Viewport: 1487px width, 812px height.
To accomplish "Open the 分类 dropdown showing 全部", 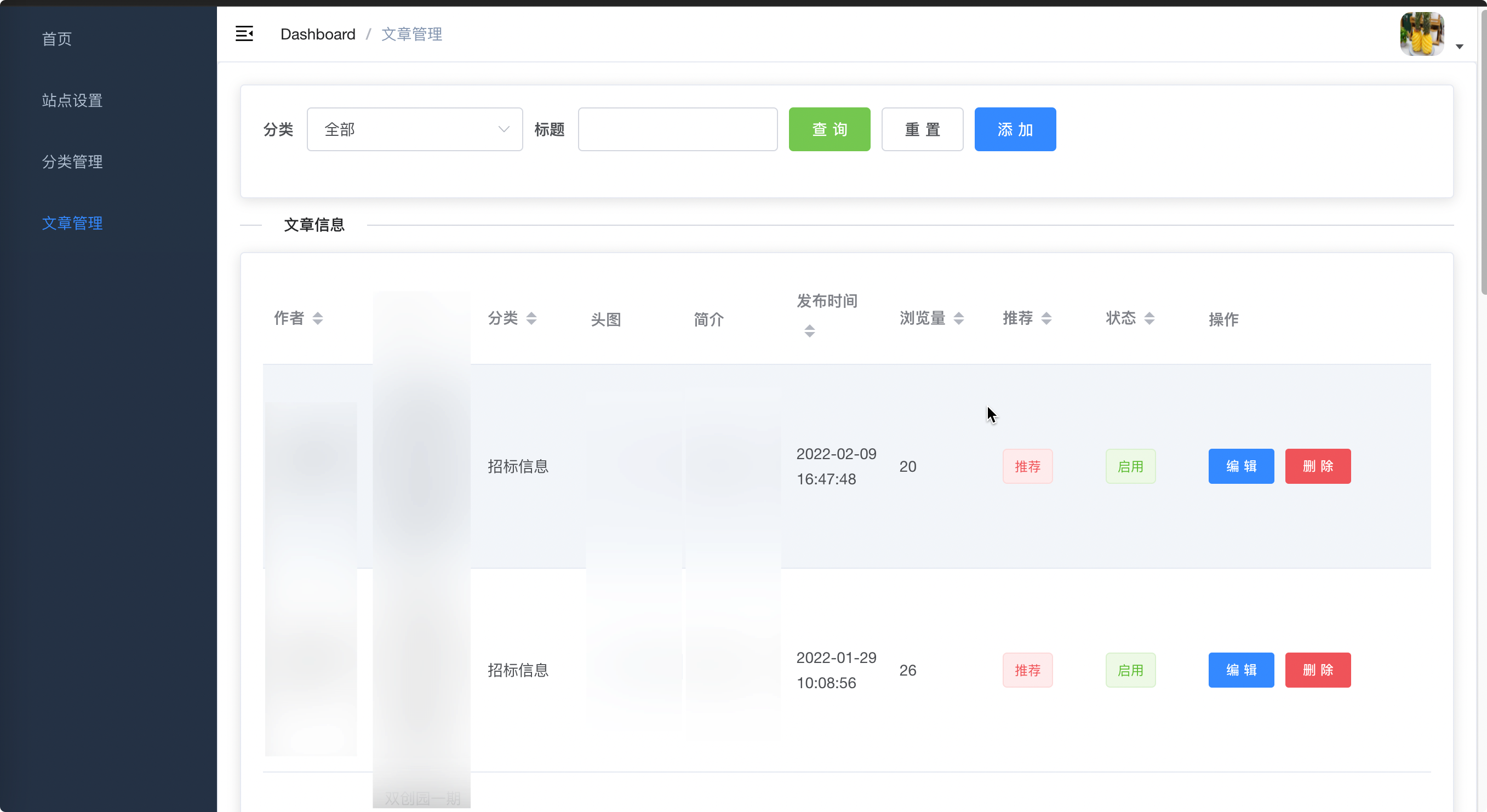I will coord(414,129).
